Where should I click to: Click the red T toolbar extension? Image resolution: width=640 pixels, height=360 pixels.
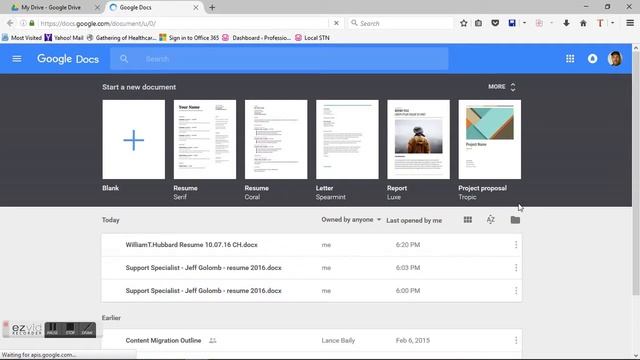600,23
